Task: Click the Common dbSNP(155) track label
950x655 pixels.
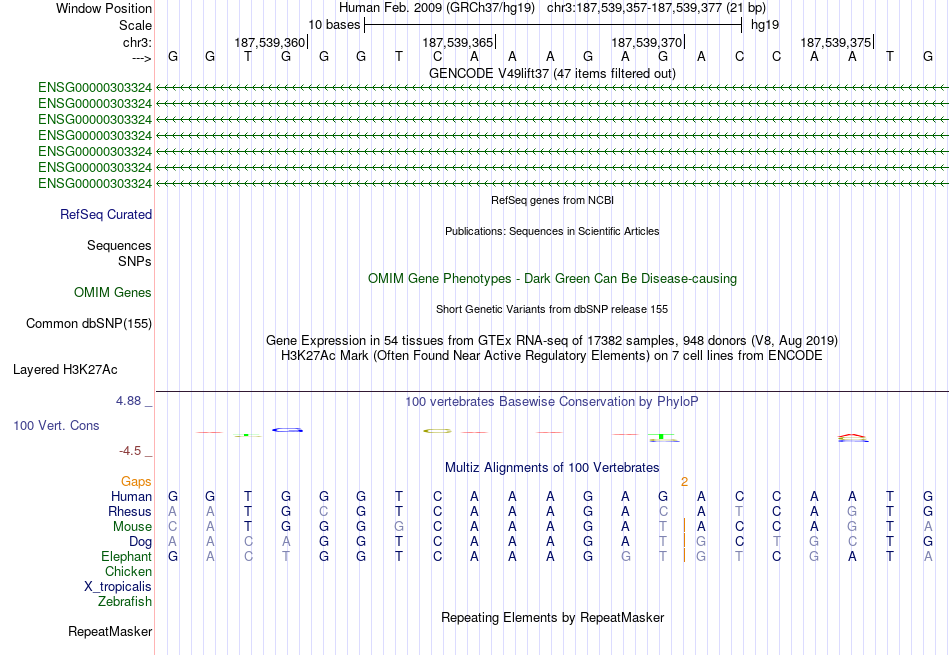Action: tap(89, 324)
